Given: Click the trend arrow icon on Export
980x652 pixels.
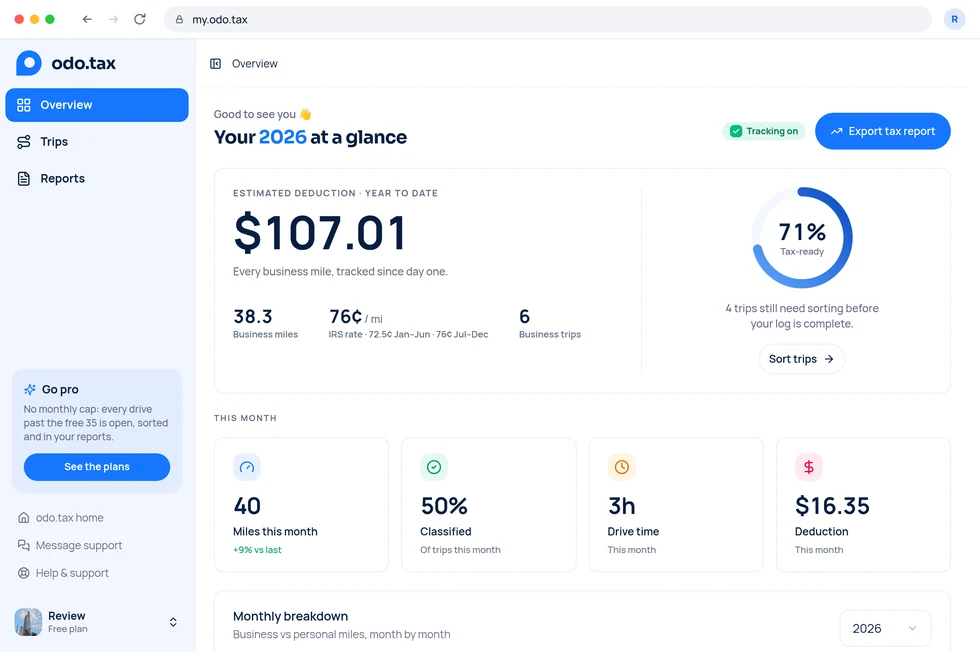Looking at the screenshot, I should [x=836, y=131].
